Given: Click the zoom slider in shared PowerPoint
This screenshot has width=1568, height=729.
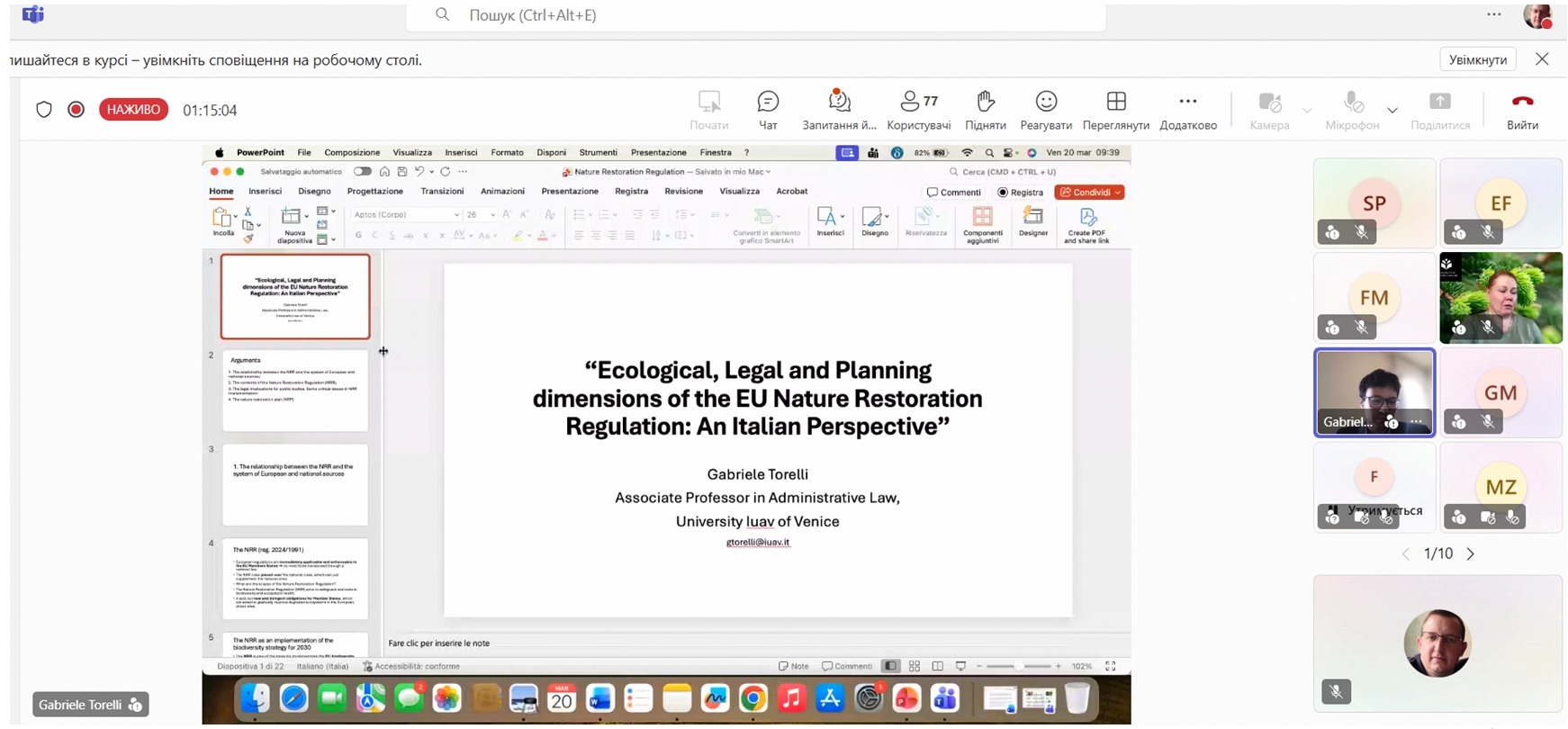Looking at the screenshot, I should pos(1018,666).
